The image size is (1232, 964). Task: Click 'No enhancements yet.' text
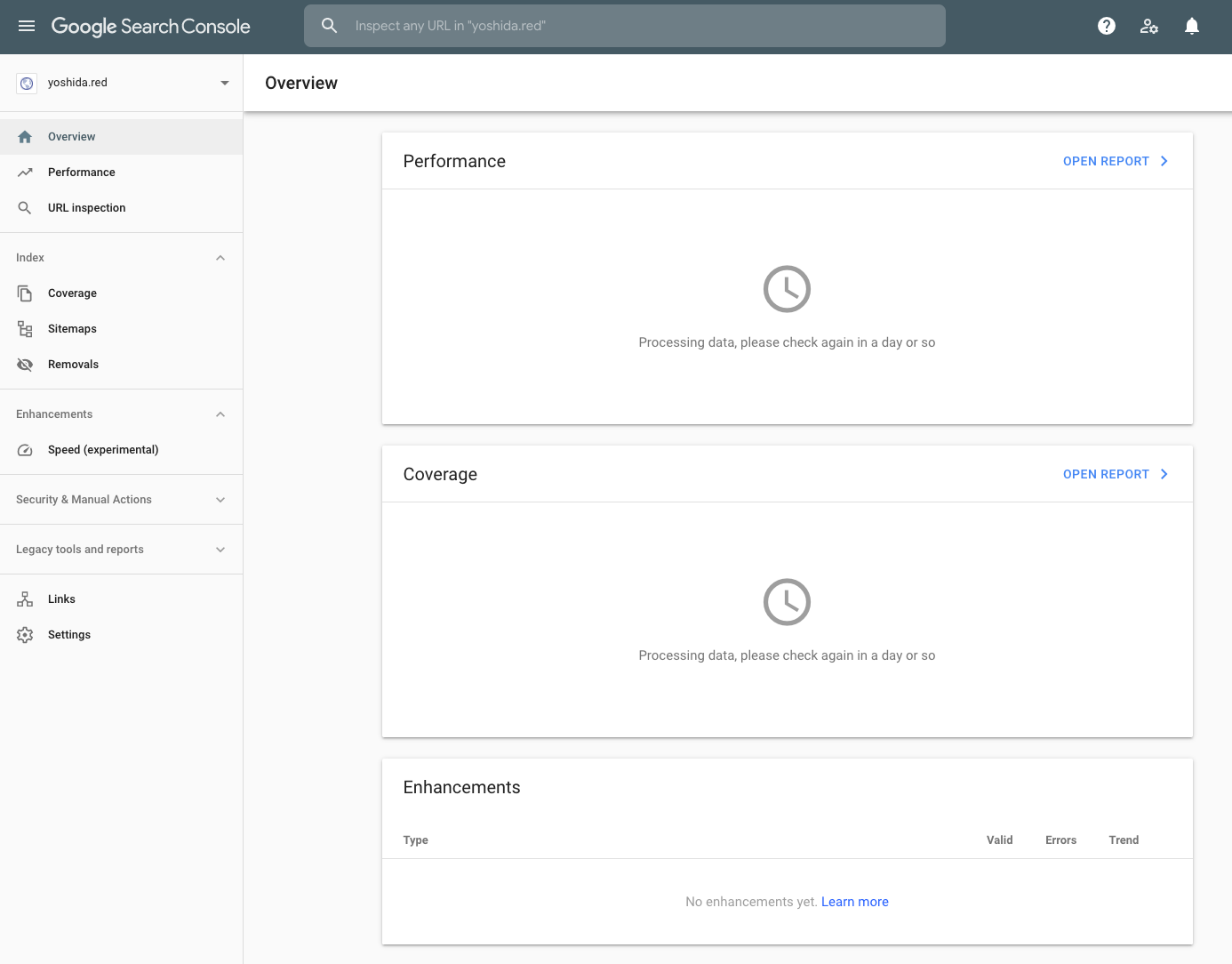click(751, 902)
